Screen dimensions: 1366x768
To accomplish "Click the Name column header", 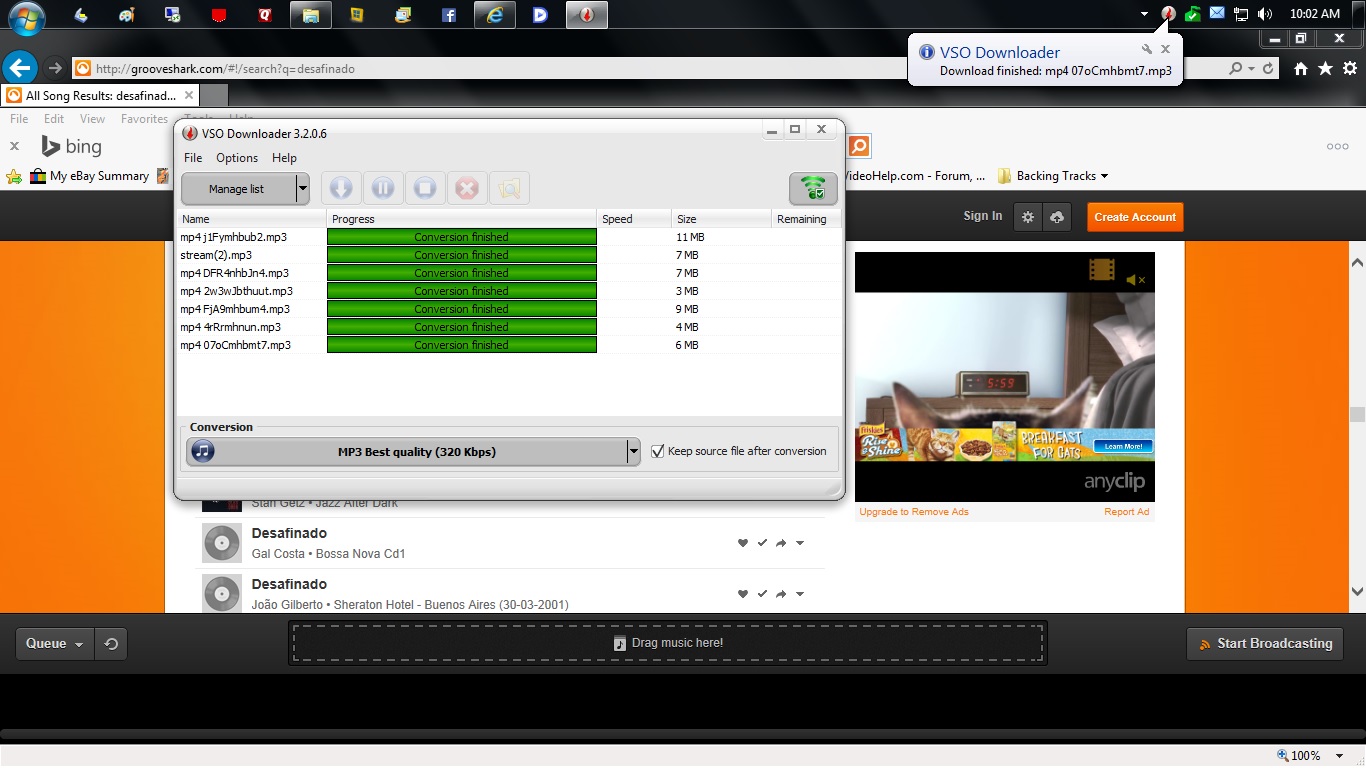I will 252,219.
